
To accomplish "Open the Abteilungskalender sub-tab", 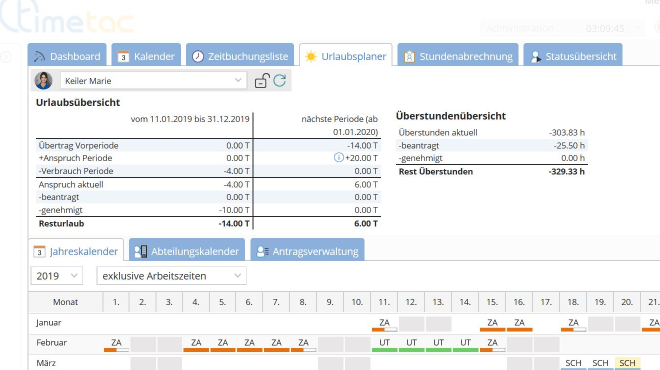I will click(x=187, y=251).
